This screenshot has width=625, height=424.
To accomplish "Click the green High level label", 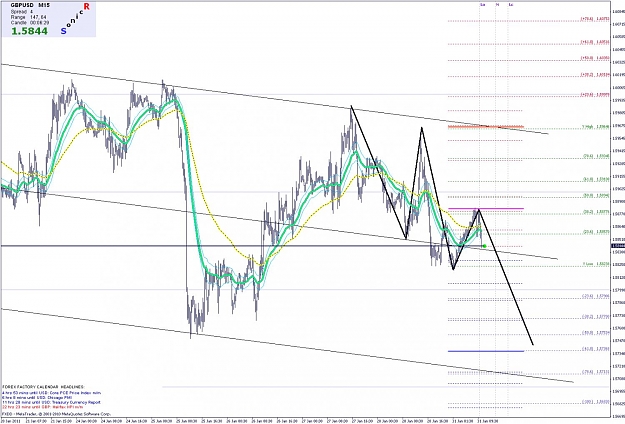I will pyautogui.click(x=595, y=127).
